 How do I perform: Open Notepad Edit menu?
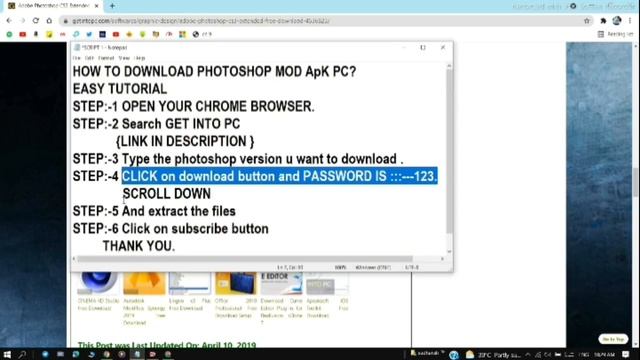(89, 58)
